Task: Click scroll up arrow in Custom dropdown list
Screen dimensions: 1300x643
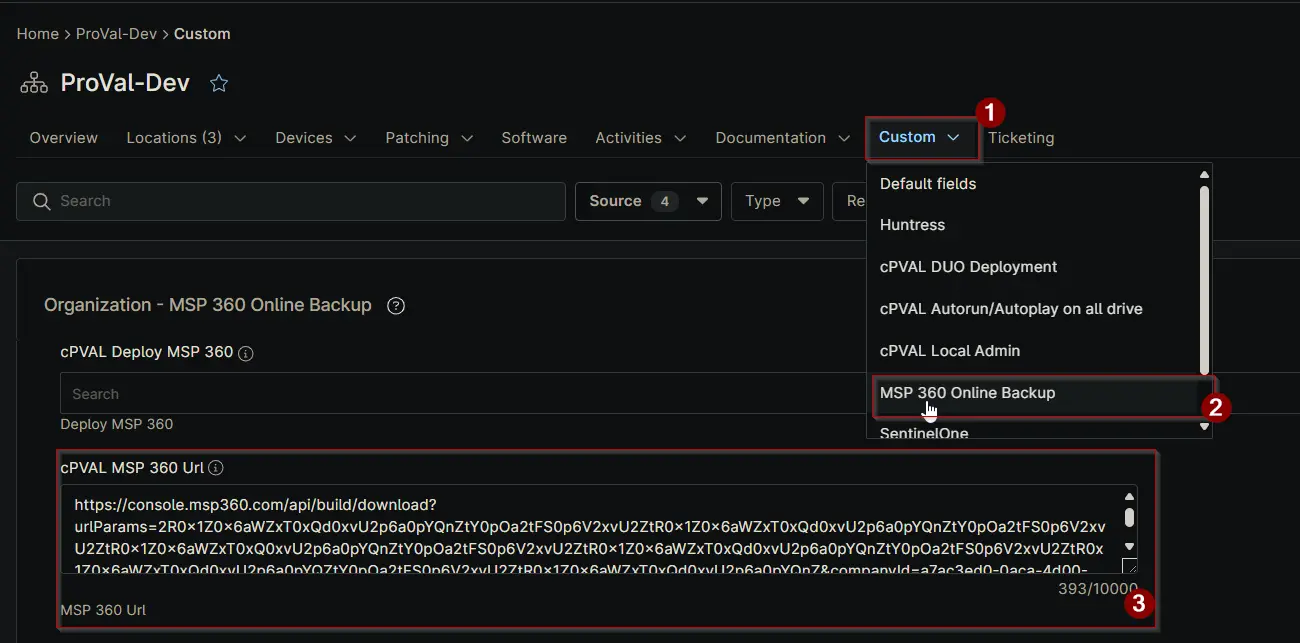Action: pyautogui.click(x=1205, y=174)
